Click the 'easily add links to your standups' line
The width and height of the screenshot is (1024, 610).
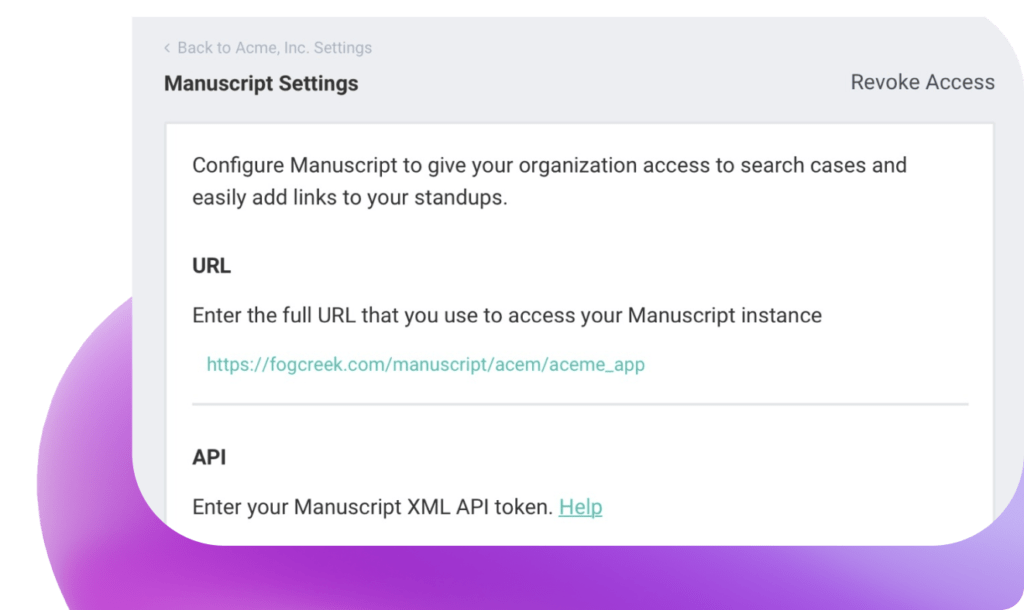350,197
